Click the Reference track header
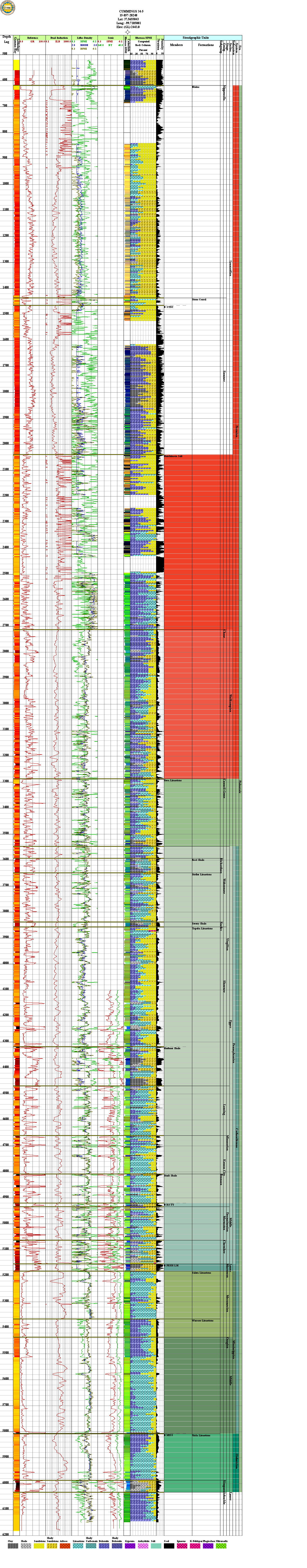 coord(32,38)
